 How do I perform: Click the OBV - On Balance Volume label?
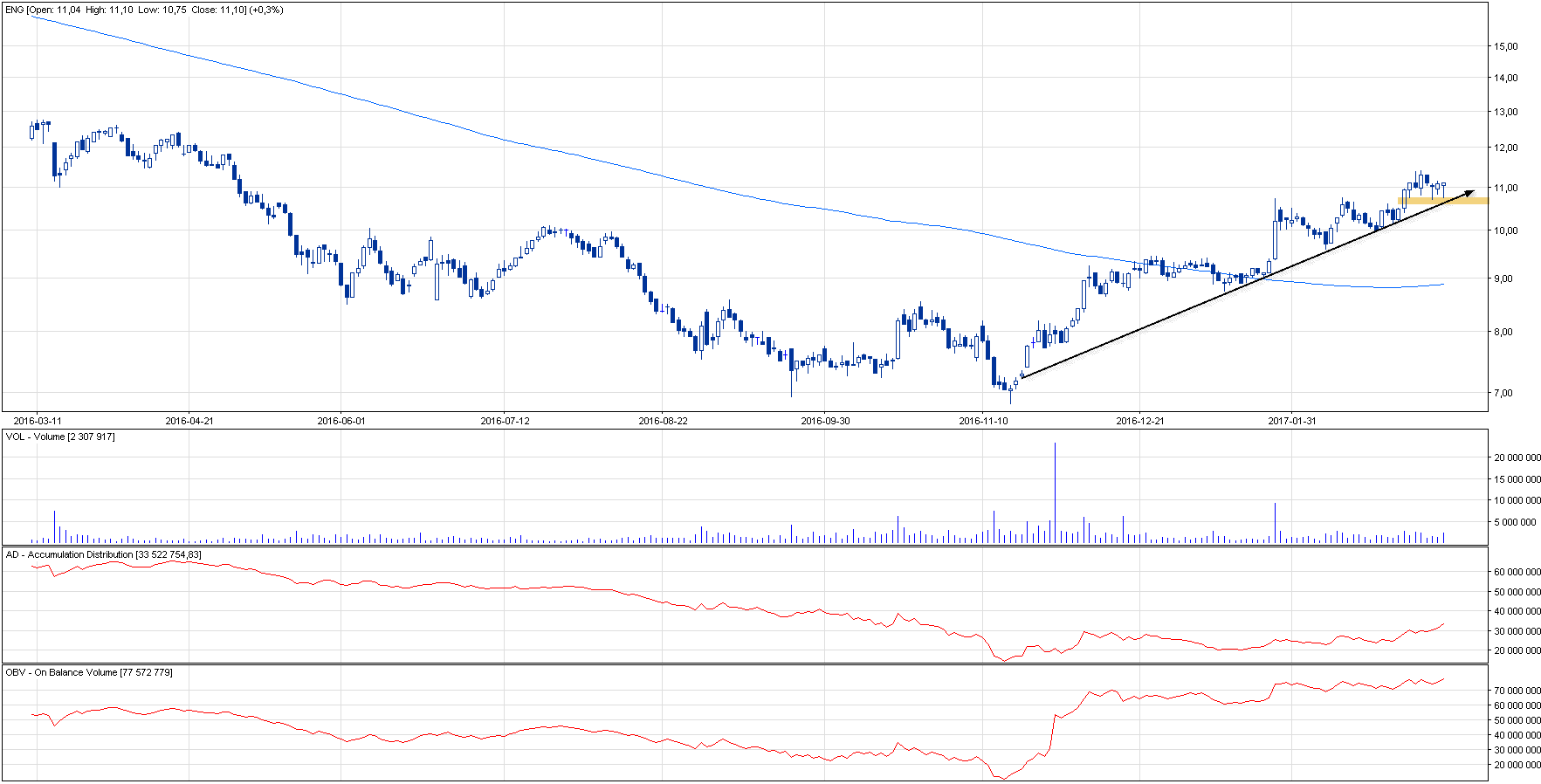(89, 672)
